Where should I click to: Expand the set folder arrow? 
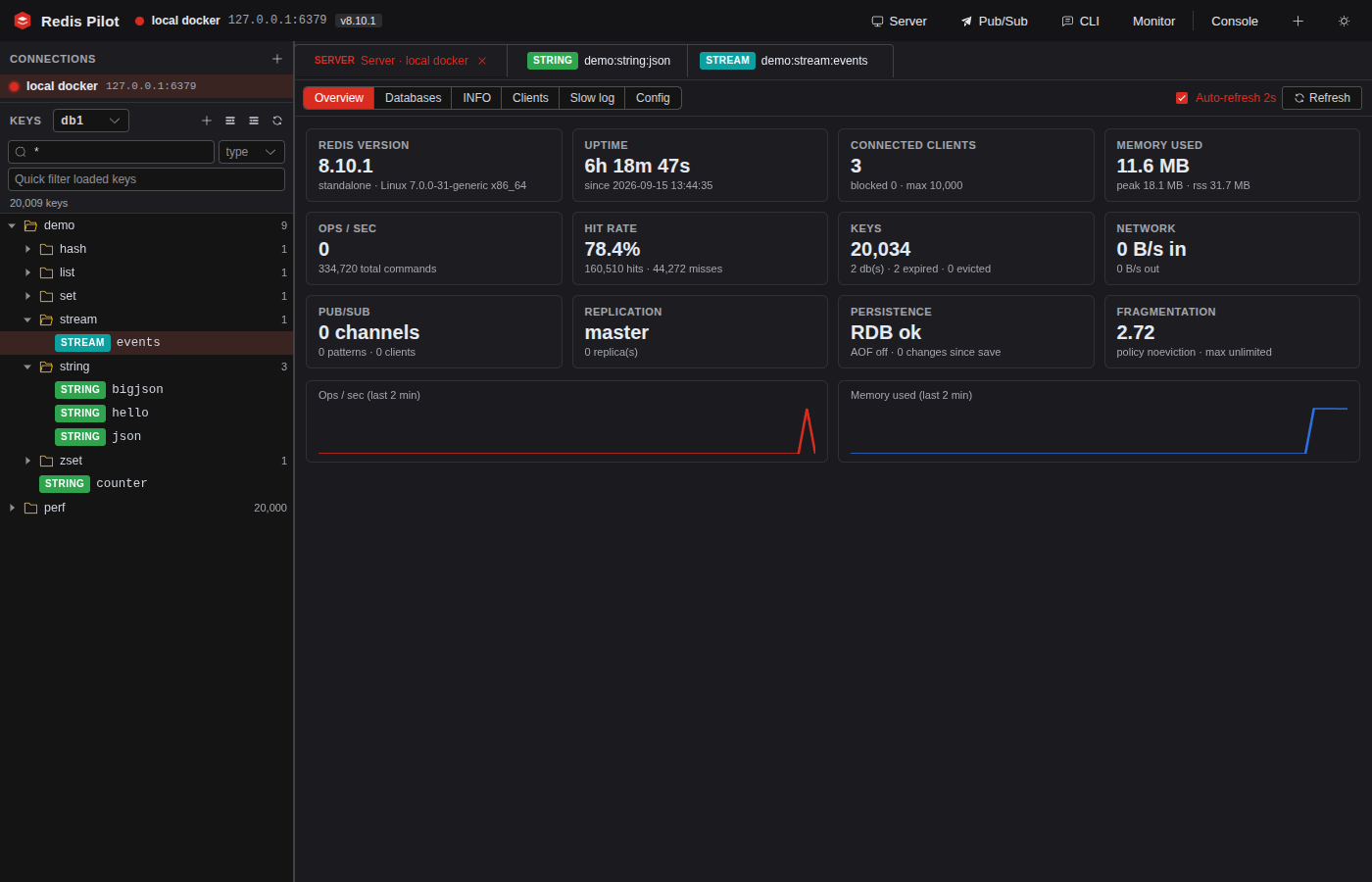point(27,296)
